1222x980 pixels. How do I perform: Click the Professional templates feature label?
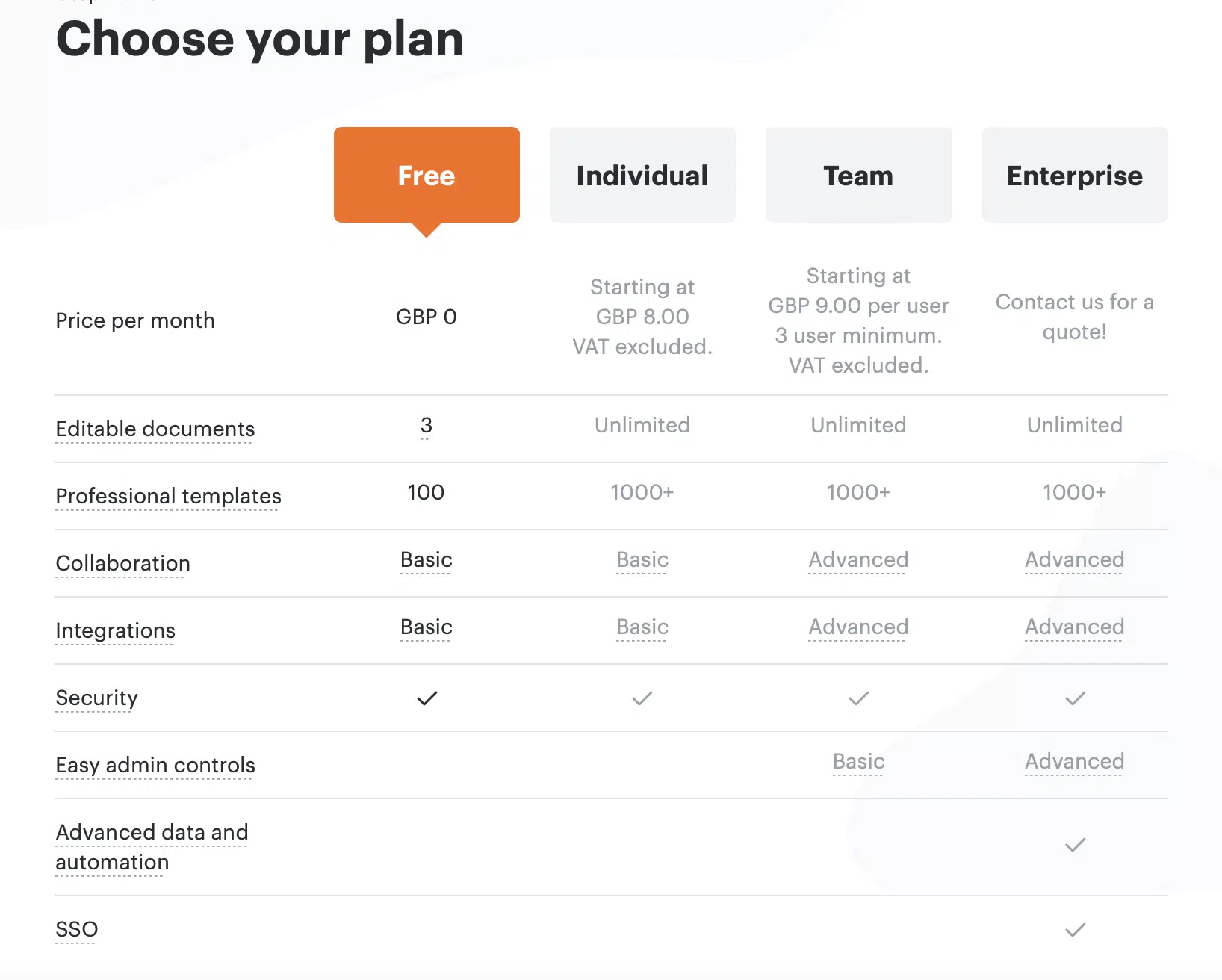click(x=168, y=496)
